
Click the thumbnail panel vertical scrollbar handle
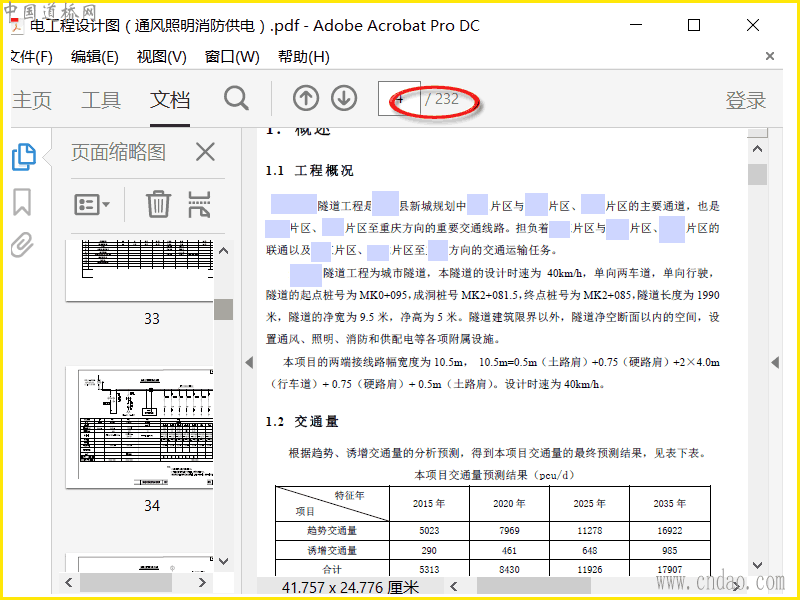(223, 309)
